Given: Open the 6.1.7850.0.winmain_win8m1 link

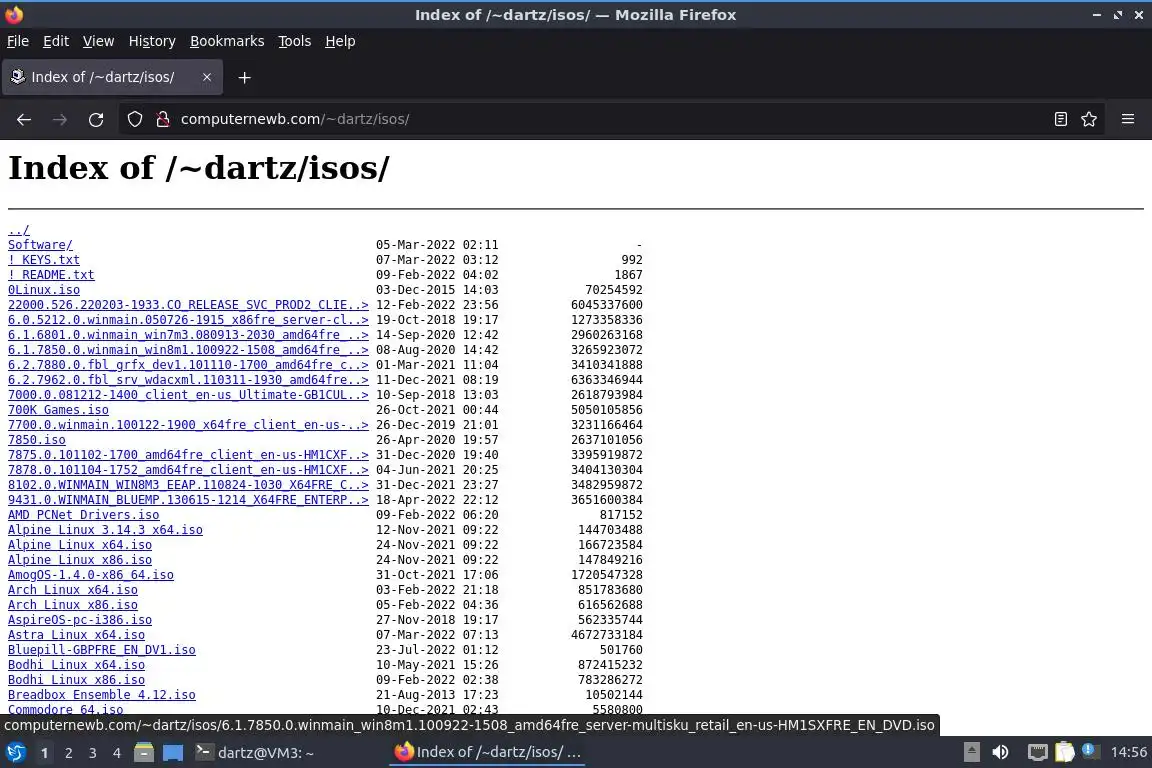Looking at the screenshot, I should [188, 350].
